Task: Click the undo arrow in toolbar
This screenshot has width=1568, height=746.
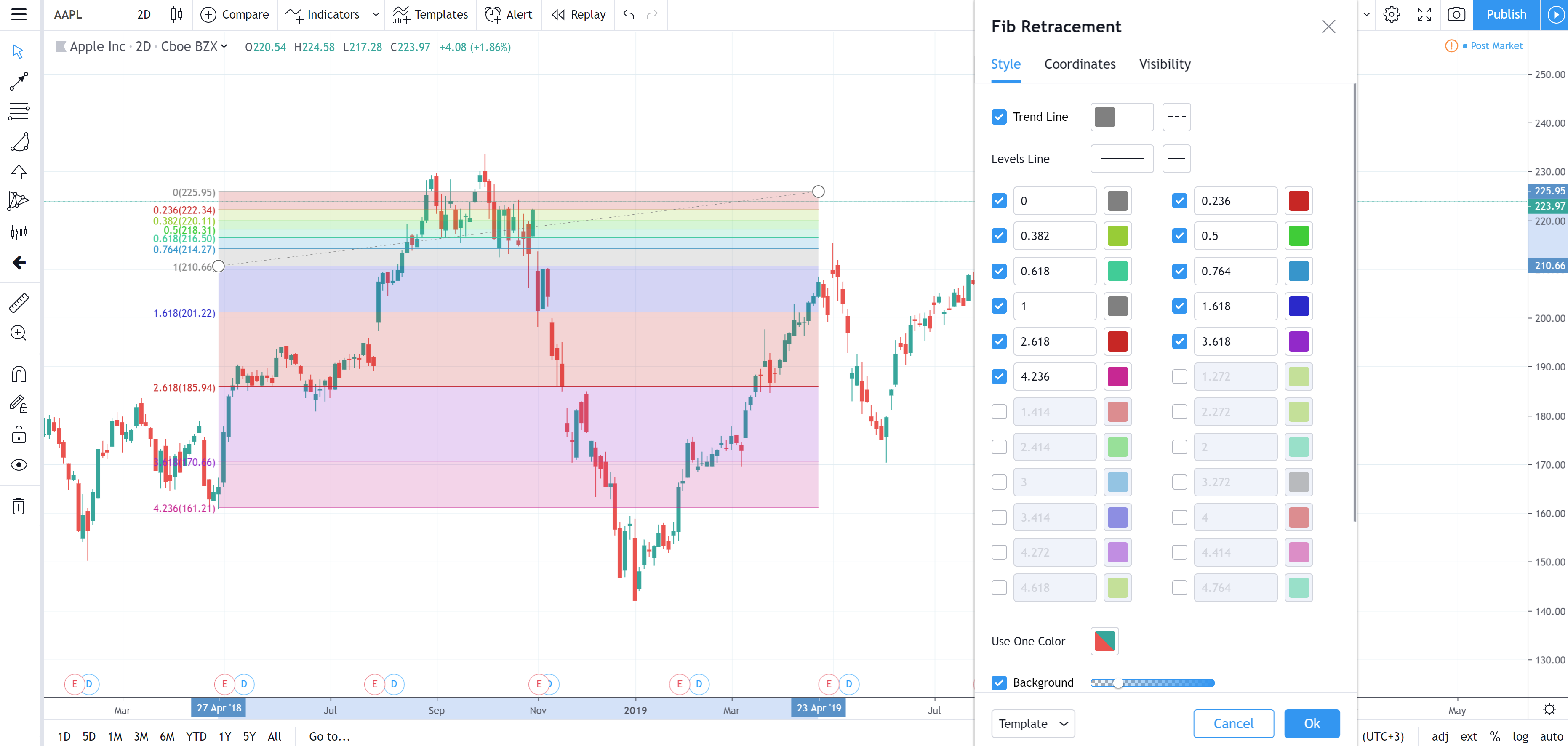Action: (x=629, y=15)
